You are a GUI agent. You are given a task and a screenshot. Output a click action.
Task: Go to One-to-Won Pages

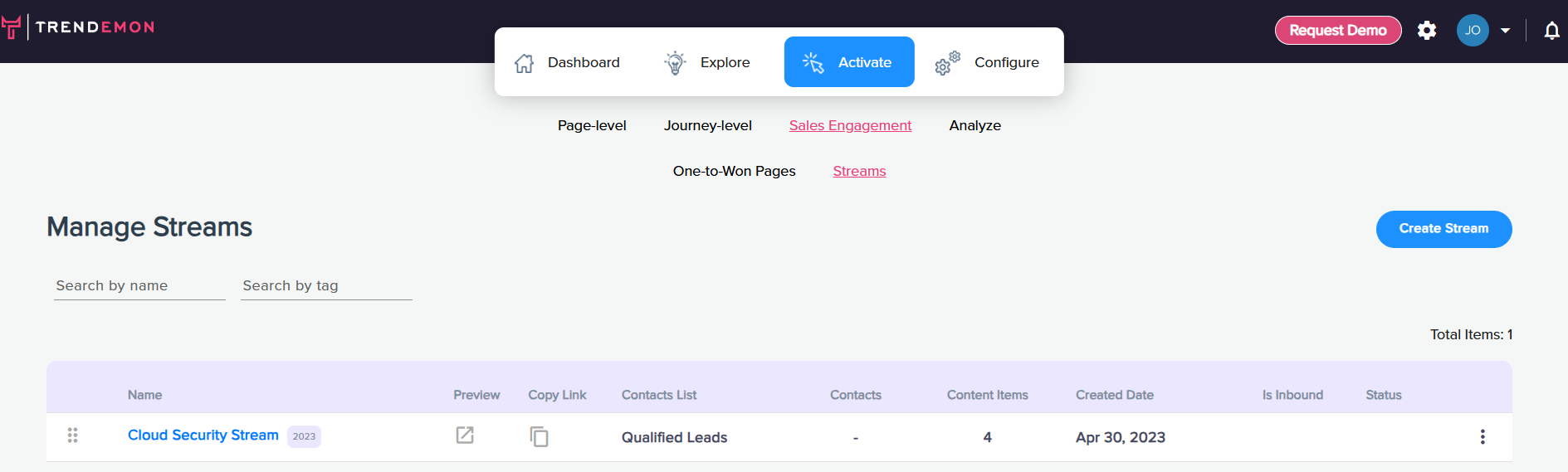point(735,171)
